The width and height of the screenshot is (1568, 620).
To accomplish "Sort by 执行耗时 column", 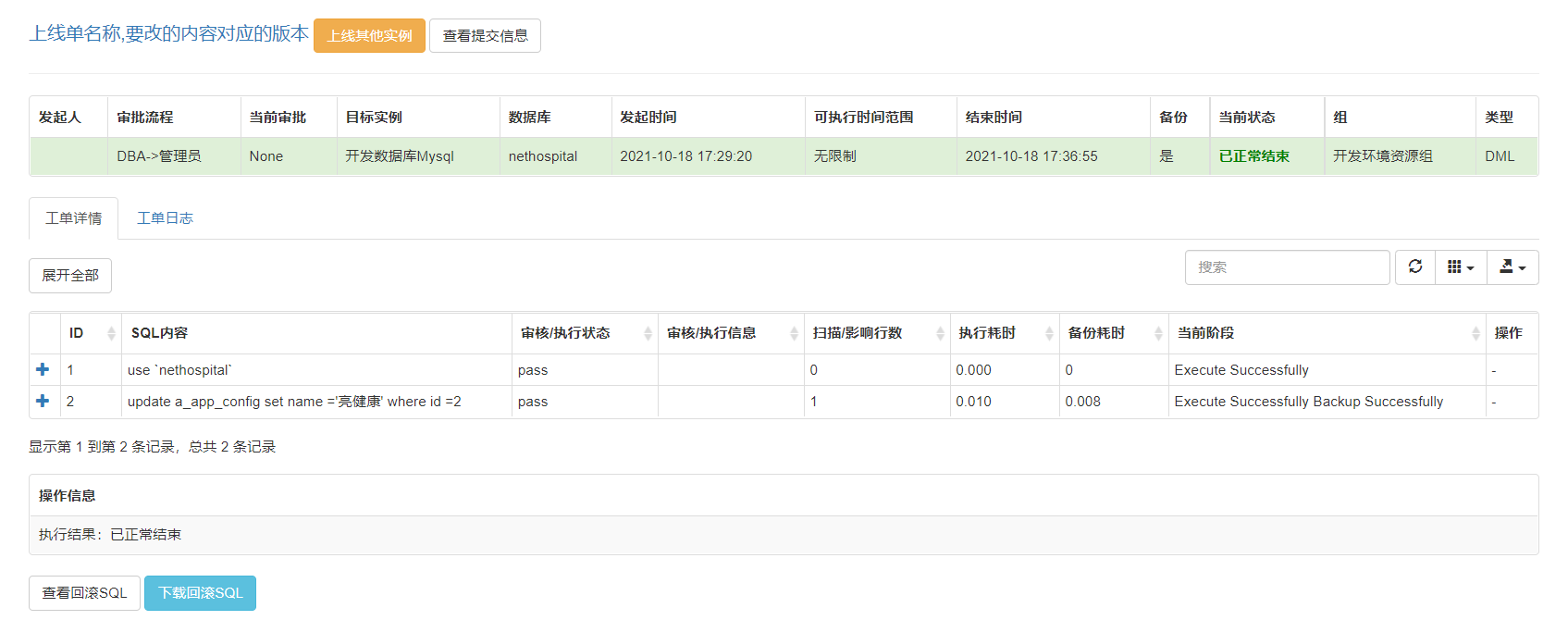I will point(1004,333).
